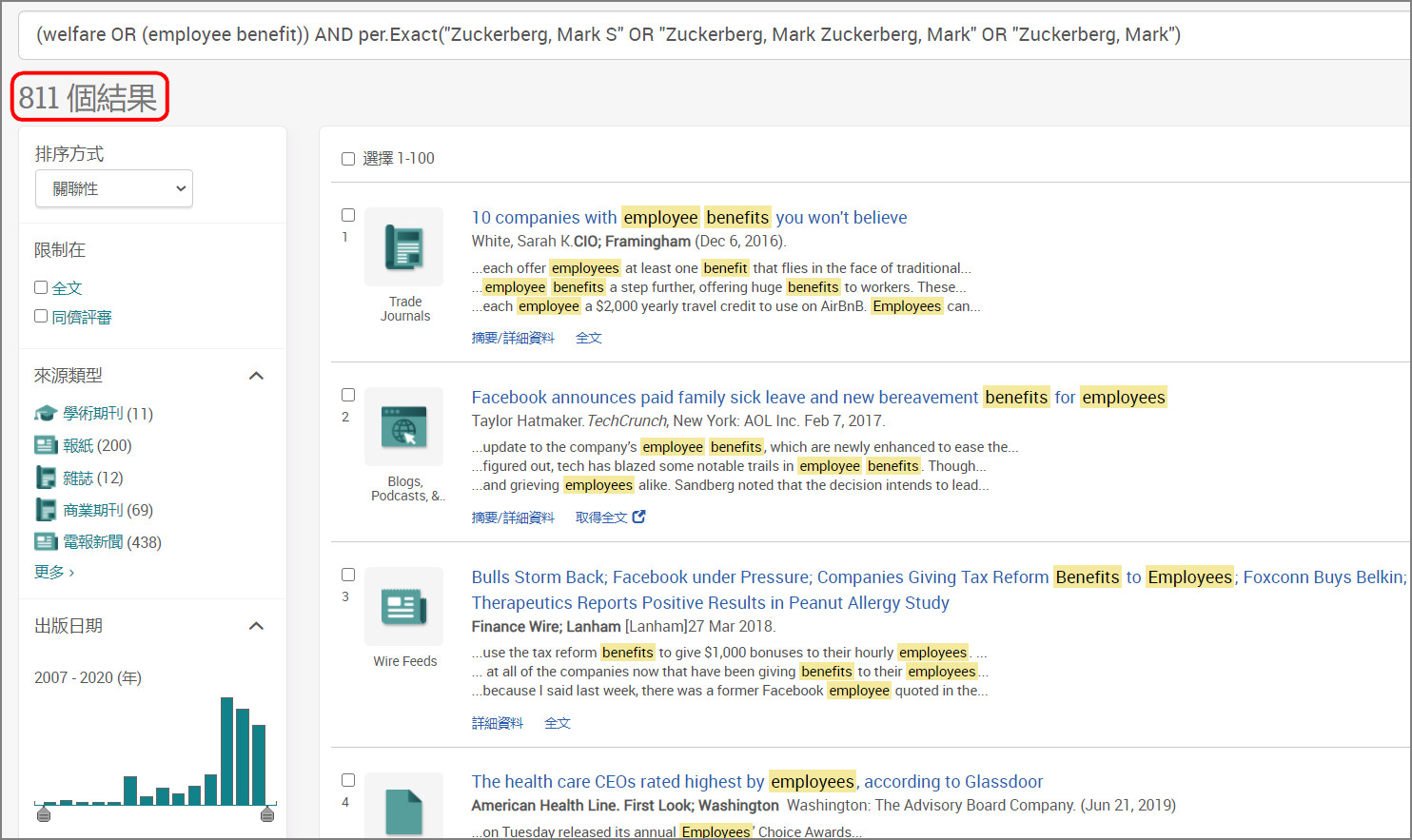Click the 811 個結果 result count
The width and height of the screenshot is (1412, 840).
coord(88,97)
